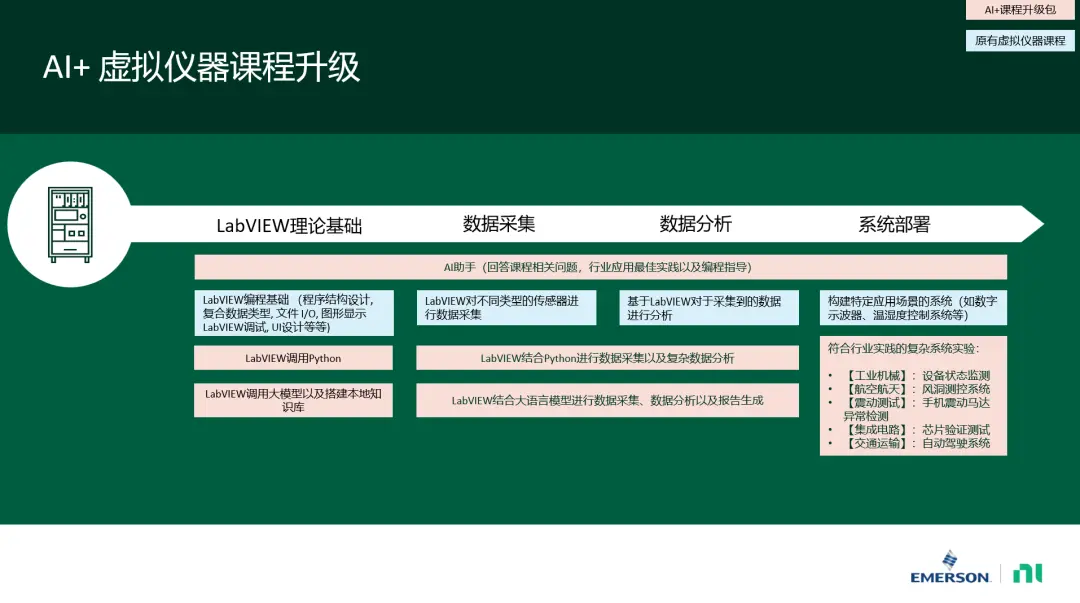Click the 'LabVIEW调用大模型以及搭建本地知识库' box

(293, 400)
